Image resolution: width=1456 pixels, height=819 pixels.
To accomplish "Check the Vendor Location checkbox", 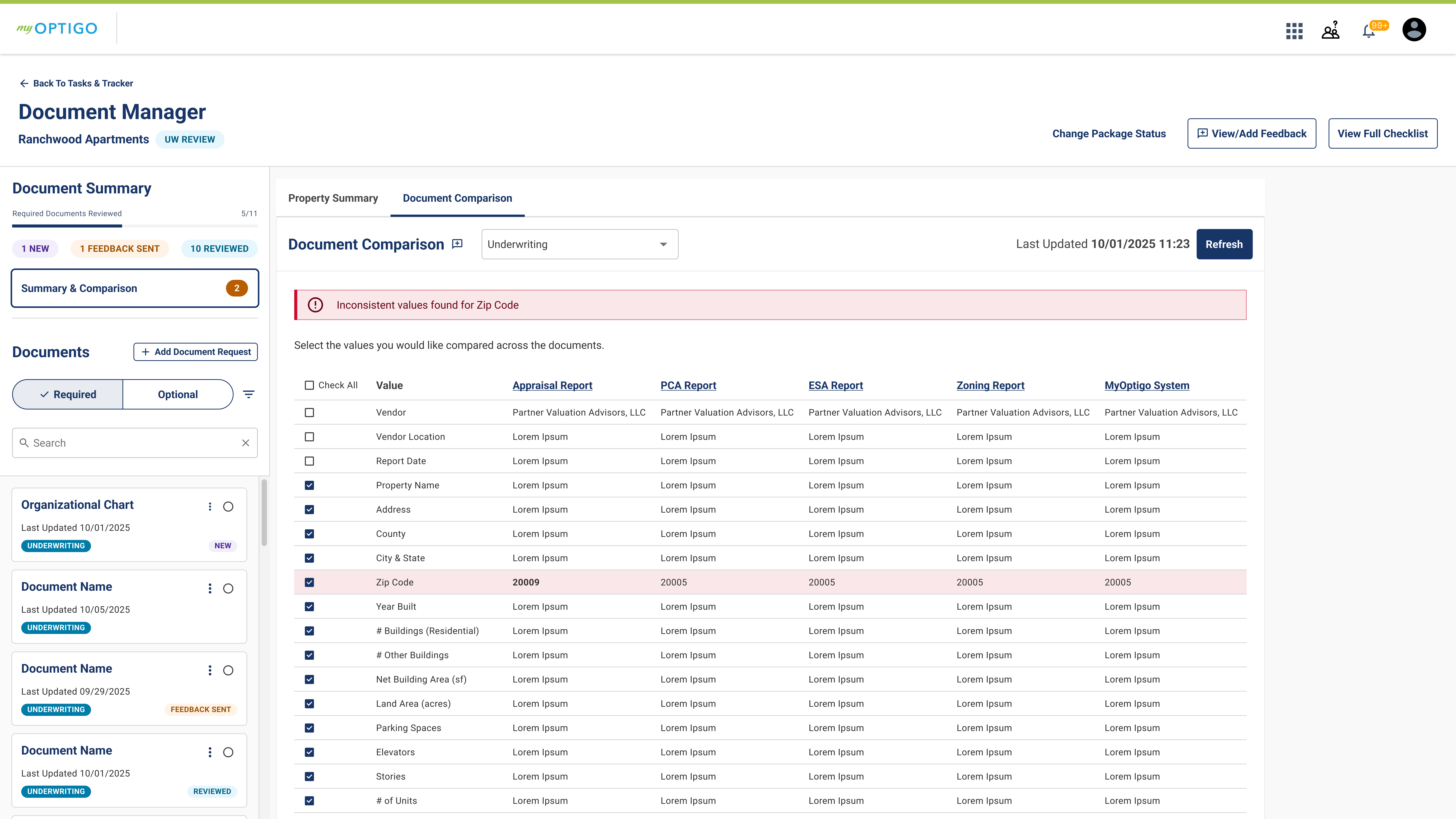I will click(309, 437).
